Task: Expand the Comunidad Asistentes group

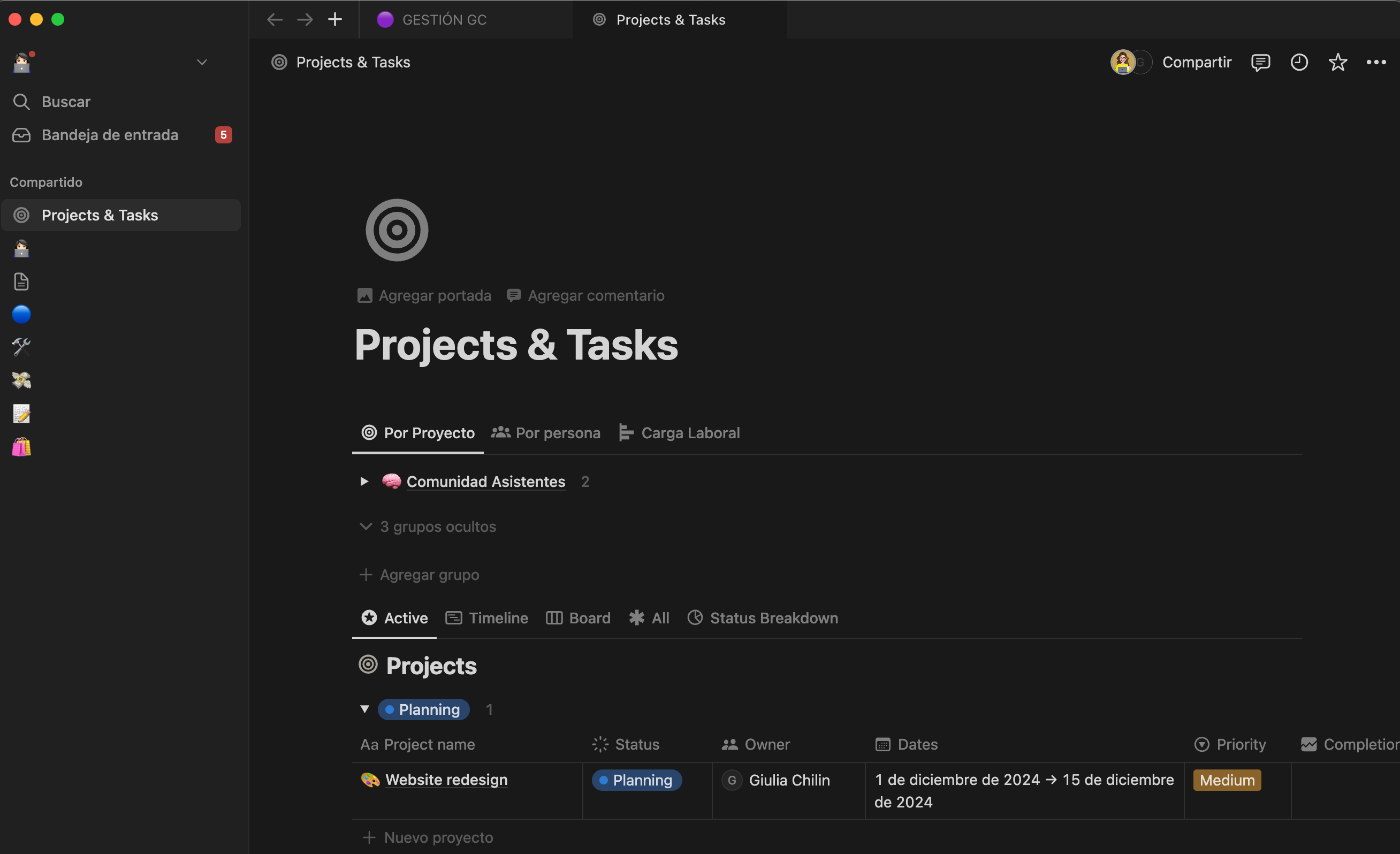Action: pyautogui.click(x=364, y=481)
